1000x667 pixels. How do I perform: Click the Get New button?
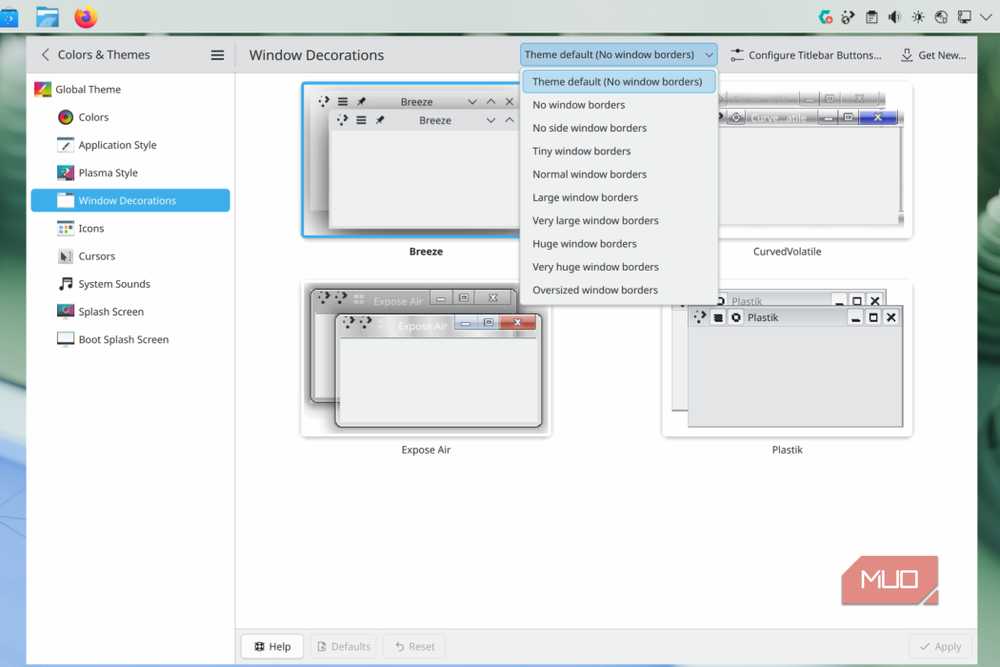tap(933, 55)
